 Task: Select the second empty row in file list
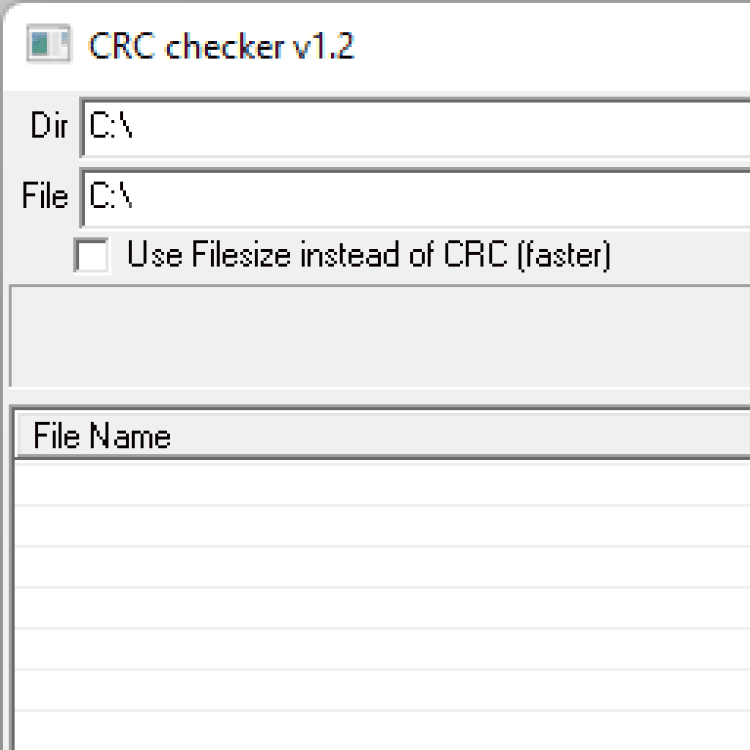pos(380,526)
